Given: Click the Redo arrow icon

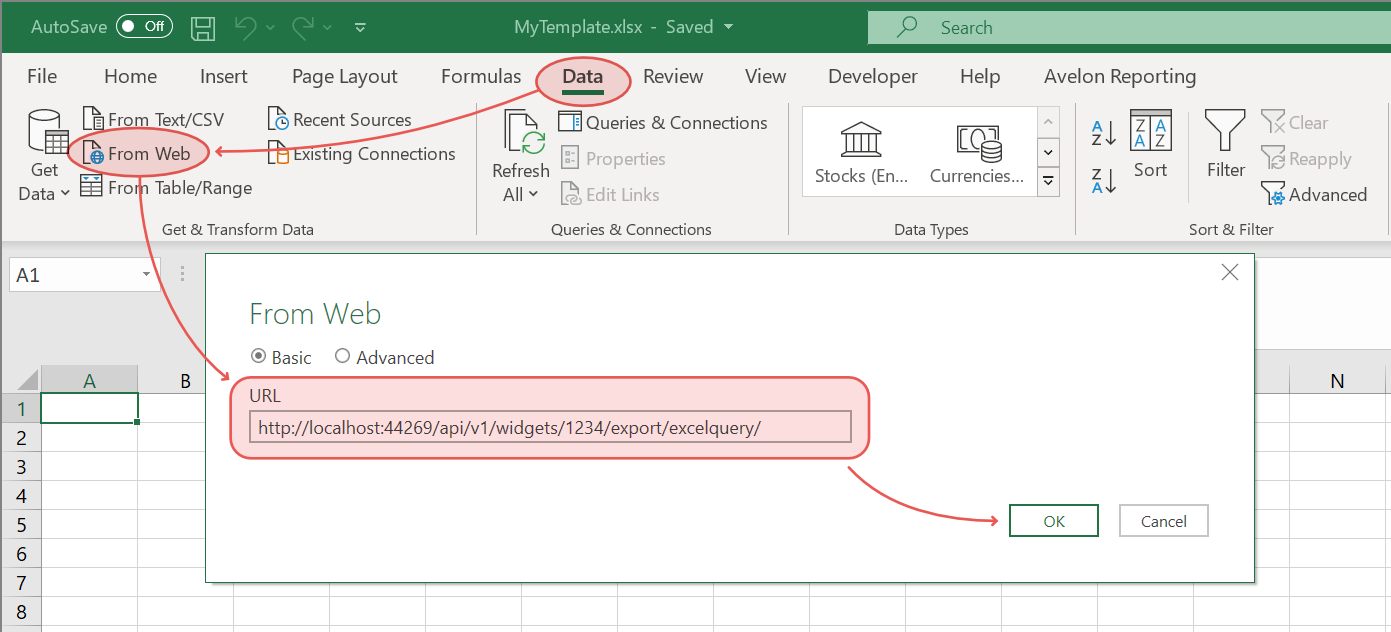Looking at the screenshot, I should point(304,27).
